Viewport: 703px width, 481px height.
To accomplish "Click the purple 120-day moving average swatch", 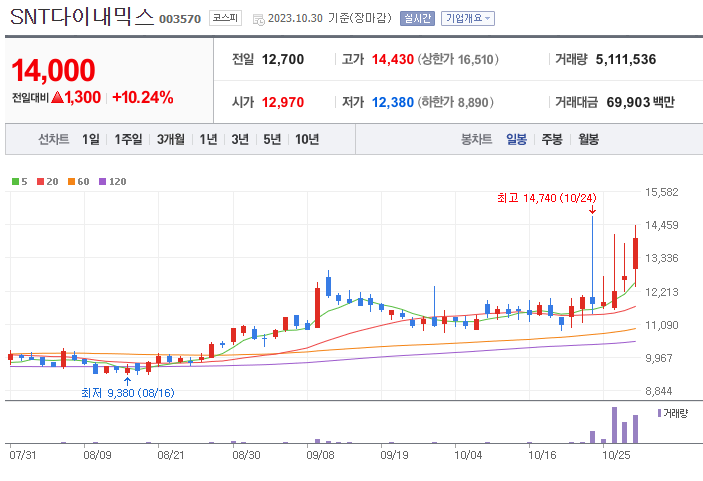I will pyautogui.click(x=102, y=182).
